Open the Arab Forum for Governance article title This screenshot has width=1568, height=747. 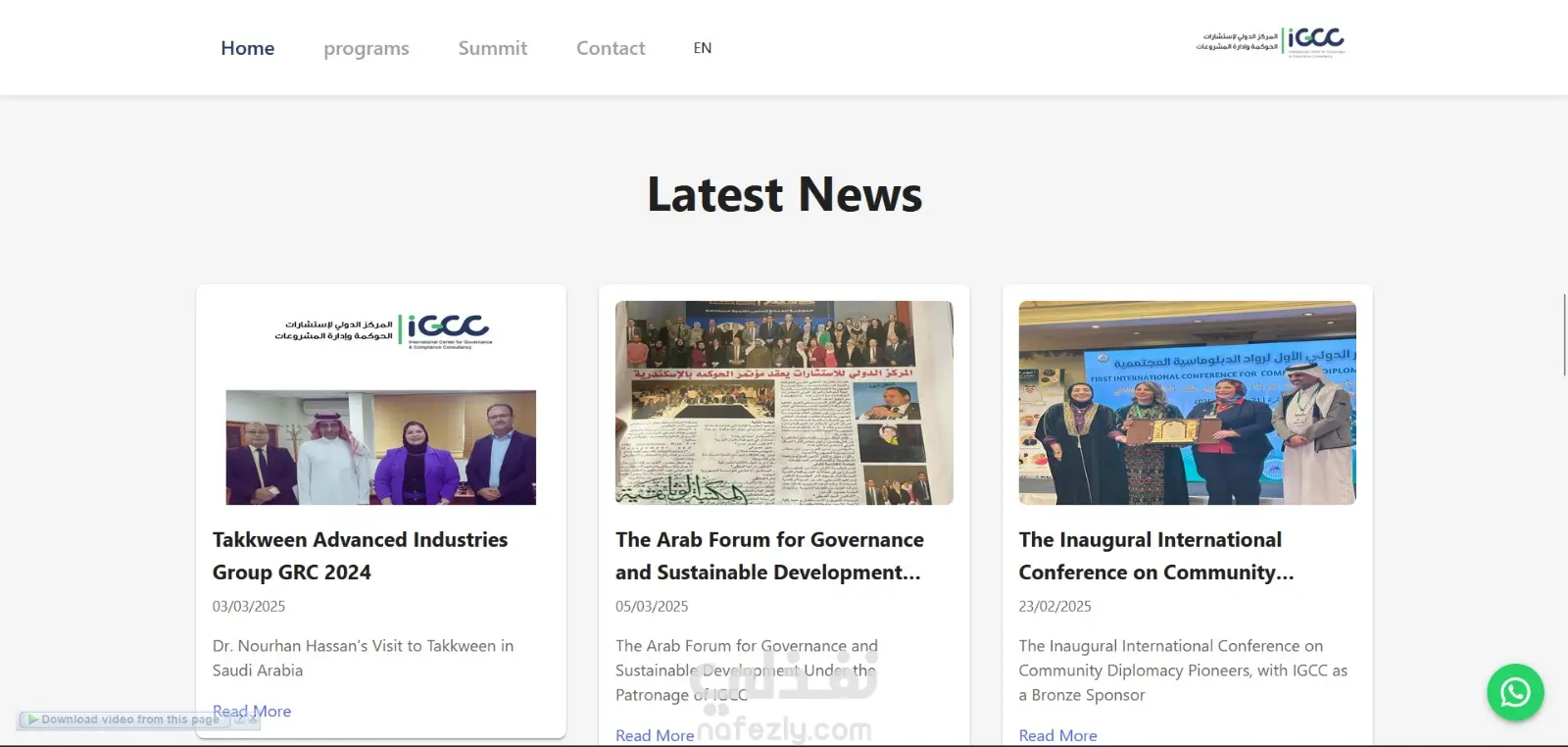769,556
